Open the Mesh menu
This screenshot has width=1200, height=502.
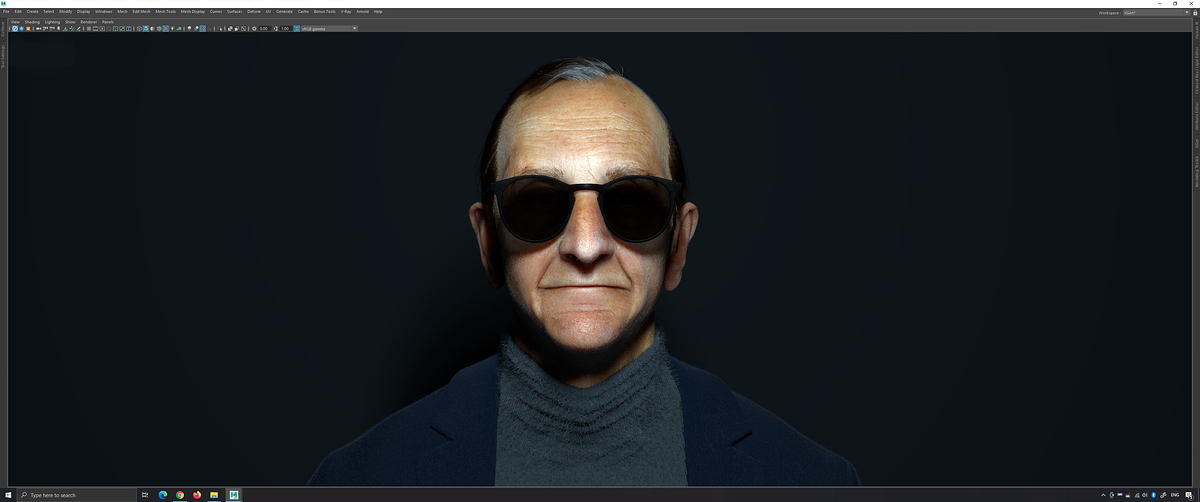point(122,11)
